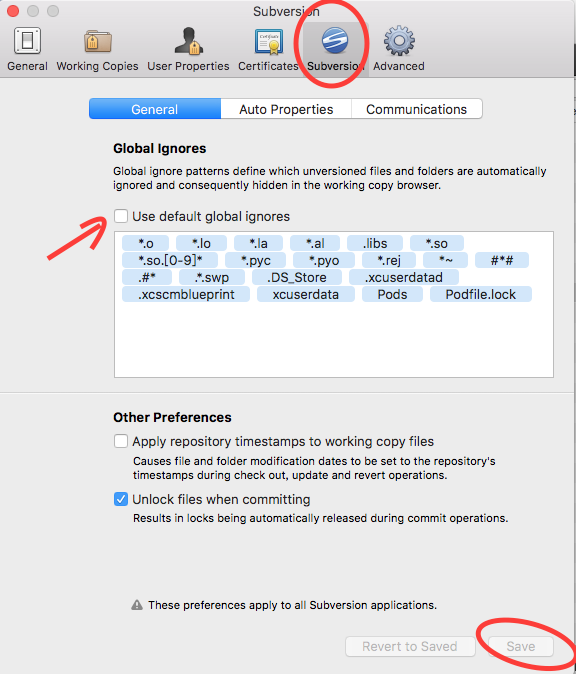Select the *.rej ignore token
Screen dimensions: 576x674
[x=389, y=260]
